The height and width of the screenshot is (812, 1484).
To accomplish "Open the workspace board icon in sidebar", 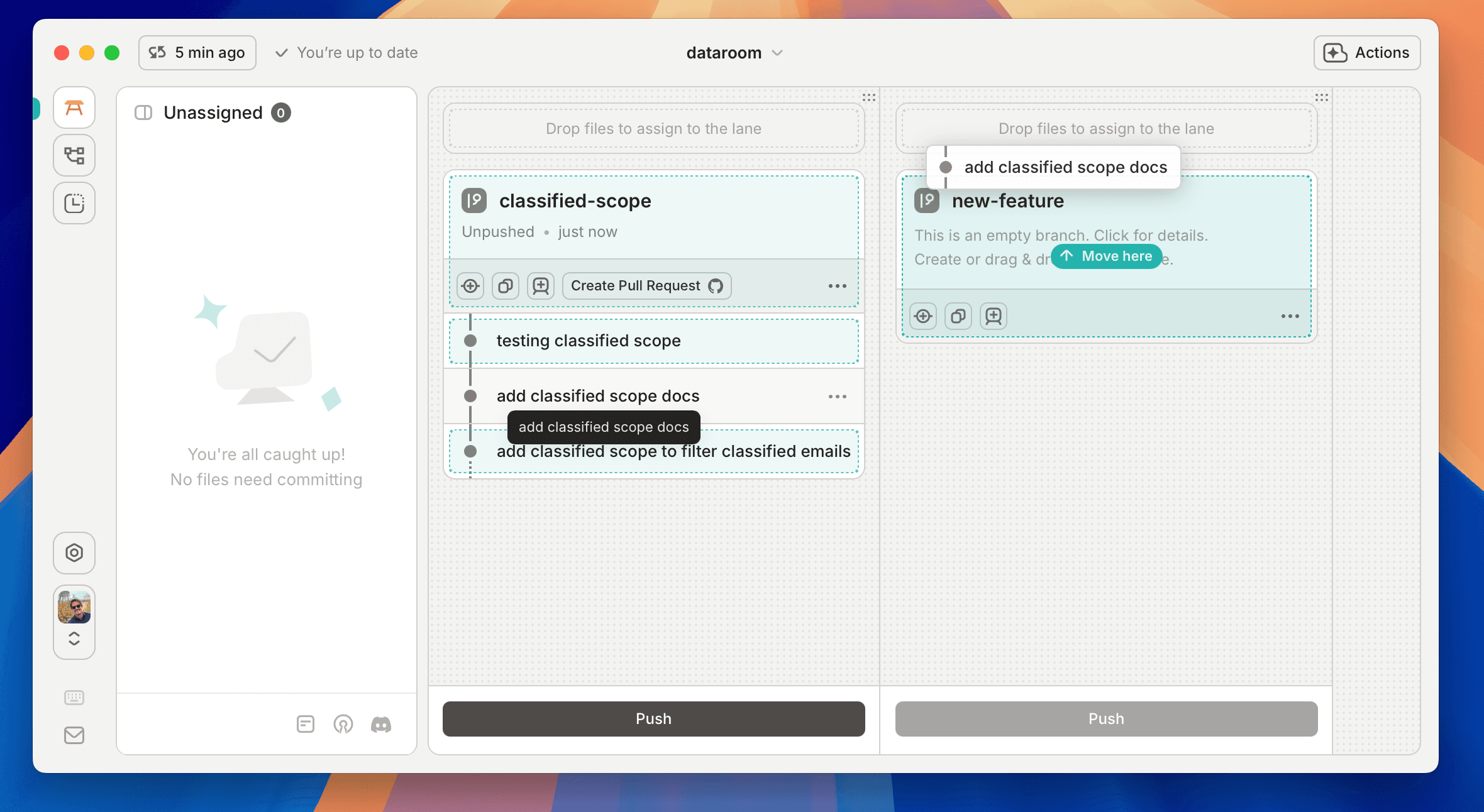I will (74, 108).
